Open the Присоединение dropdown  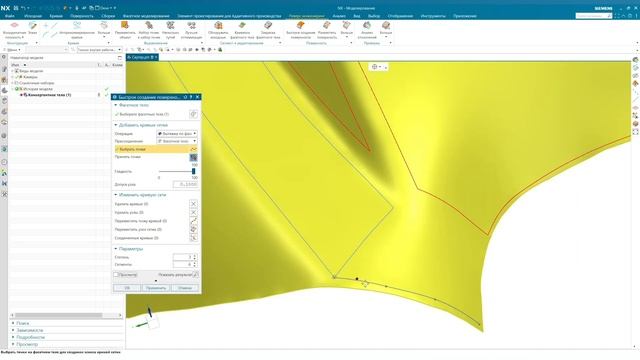point(177,141)
